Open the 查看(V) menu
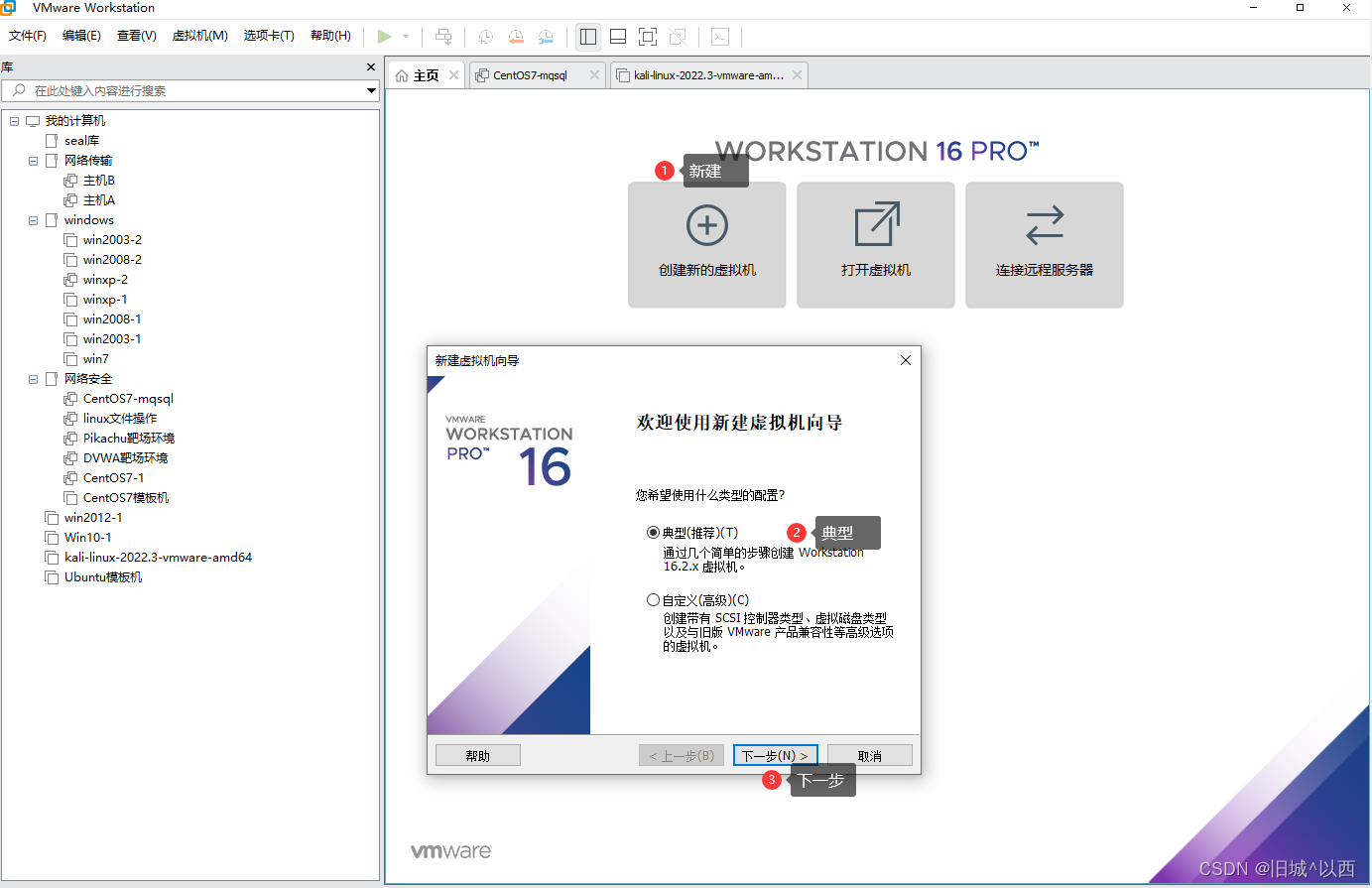 pyautogui.click(x=137, y=36)
